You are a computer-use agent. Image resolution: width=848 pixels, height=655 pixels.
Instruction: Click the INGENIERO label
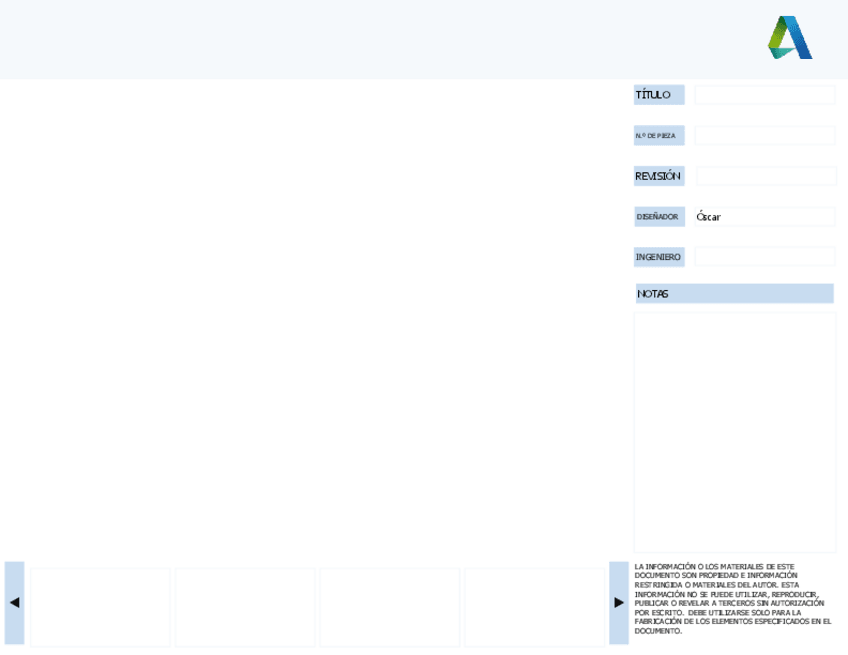[x=659, y=257]
